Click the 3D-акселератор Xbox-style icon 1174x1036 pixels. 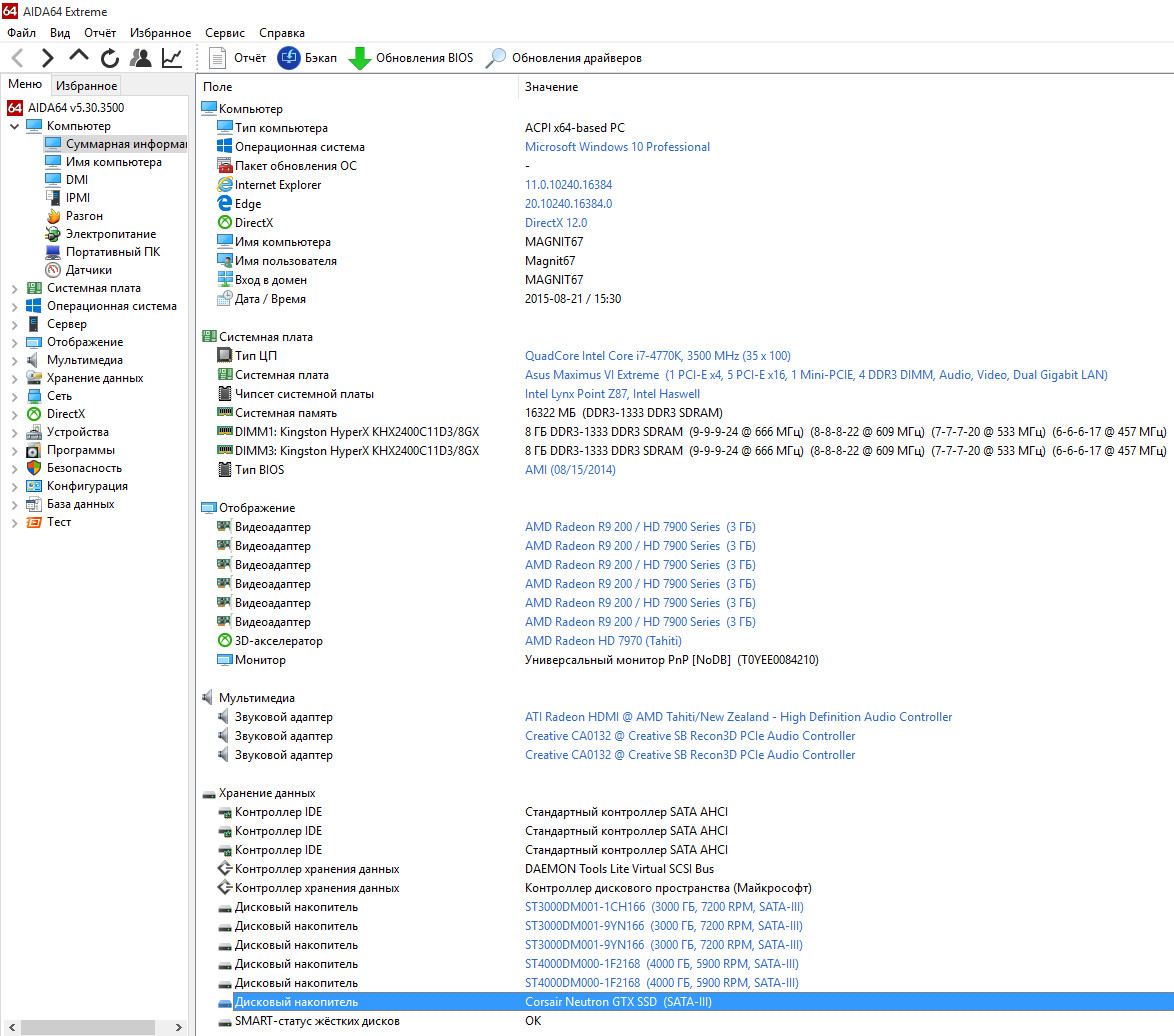[225, 641]
